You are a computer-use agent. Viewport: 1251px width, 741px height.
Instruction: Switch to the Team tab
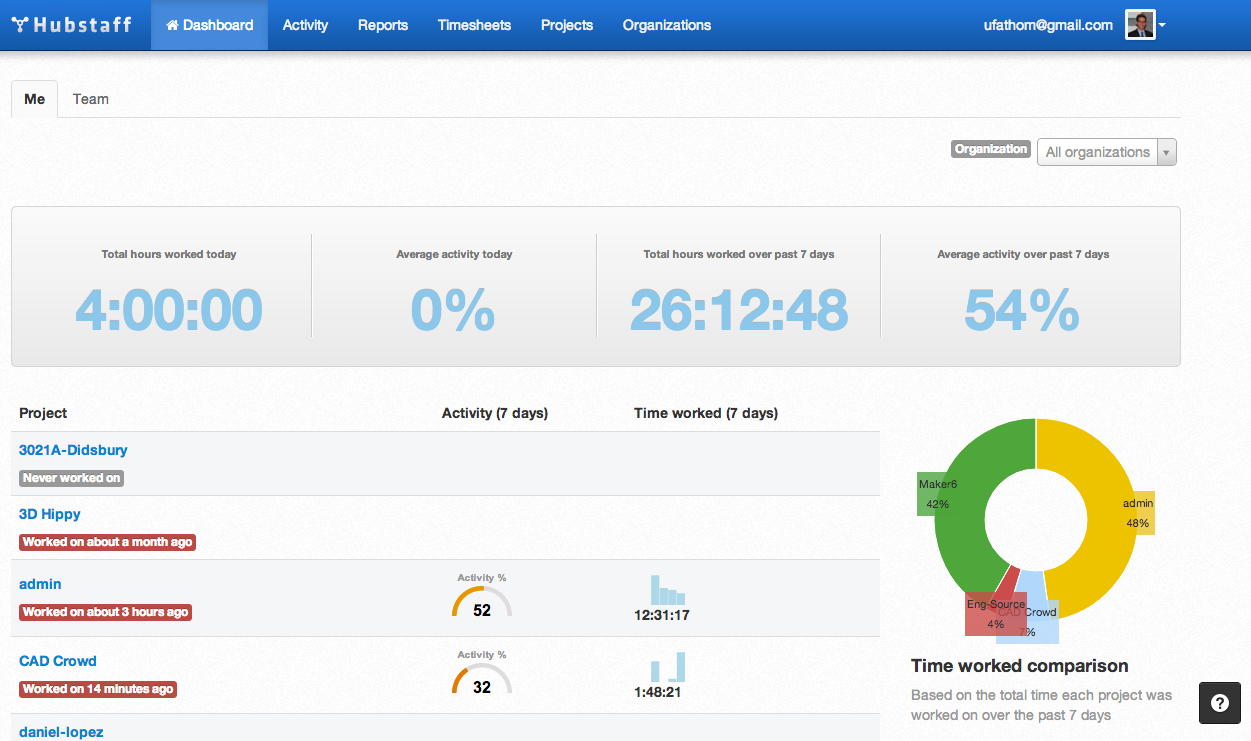[x=90, y=99]
